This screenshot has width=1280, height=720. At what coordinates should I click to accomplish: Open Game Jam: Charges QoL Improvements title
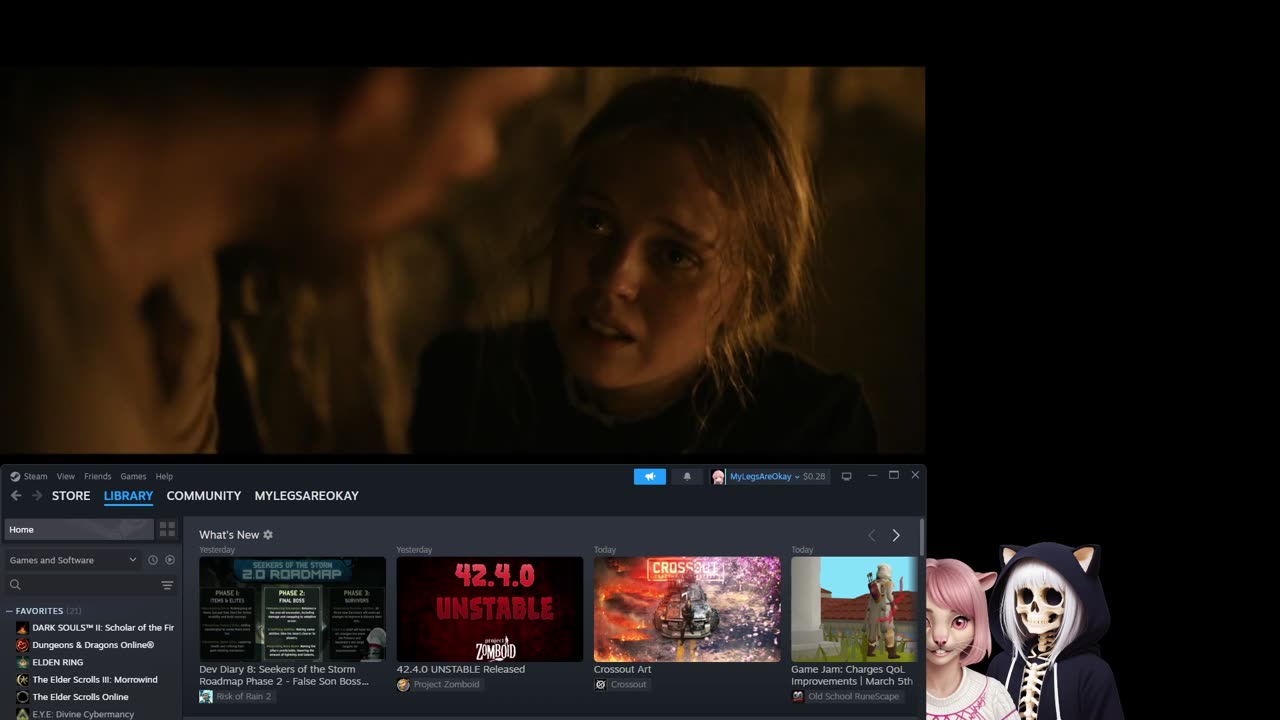point(852,675)
